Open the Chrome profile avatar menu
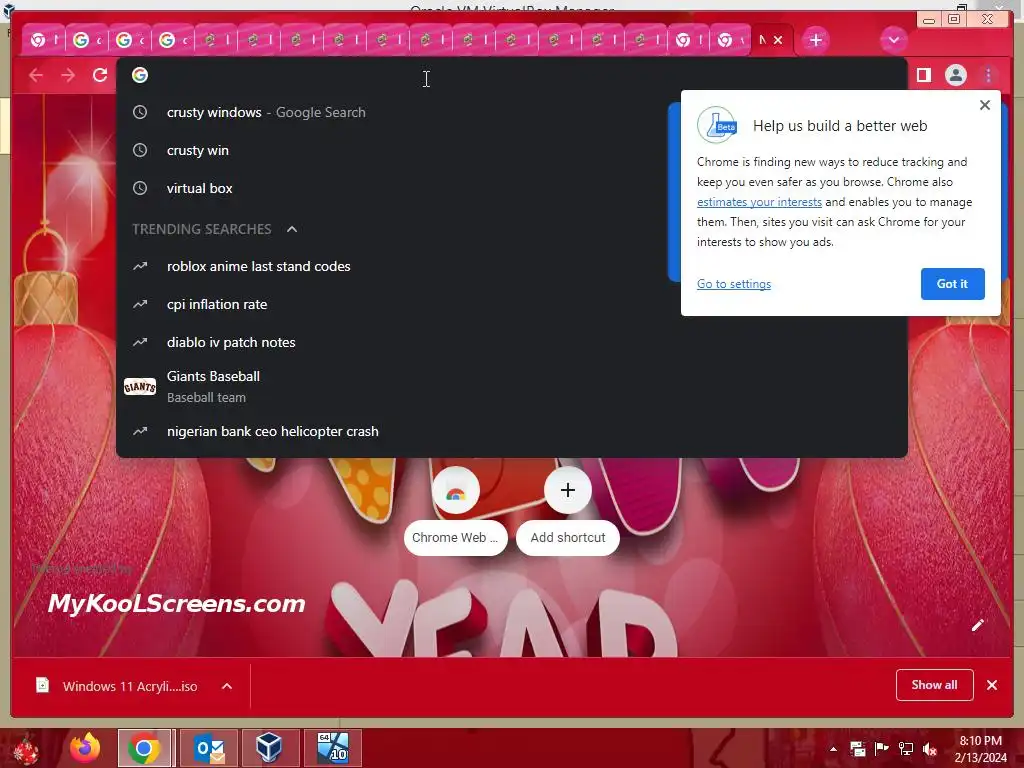Screen dimensions: 1024x768 (955, 75)
